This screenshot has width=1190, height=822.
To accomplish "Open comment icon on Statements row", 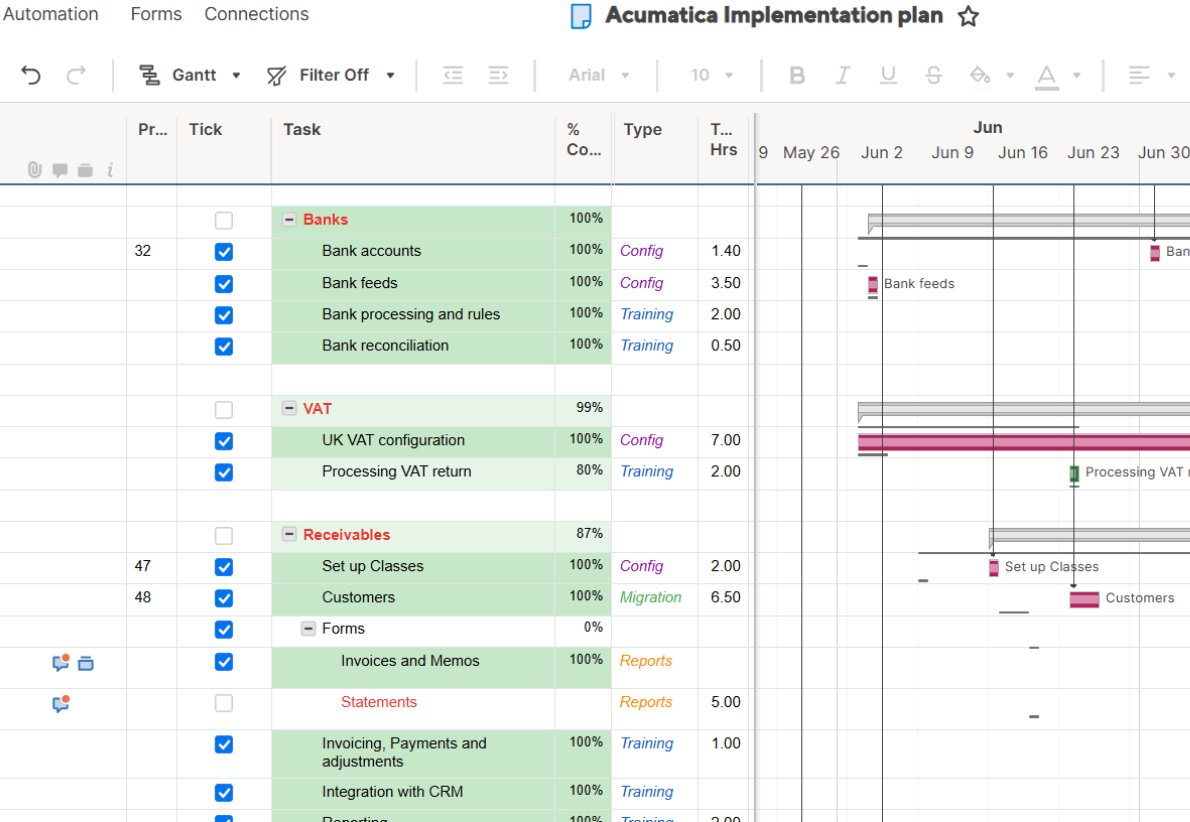I will pyautogui.click(x=60, y=704).
